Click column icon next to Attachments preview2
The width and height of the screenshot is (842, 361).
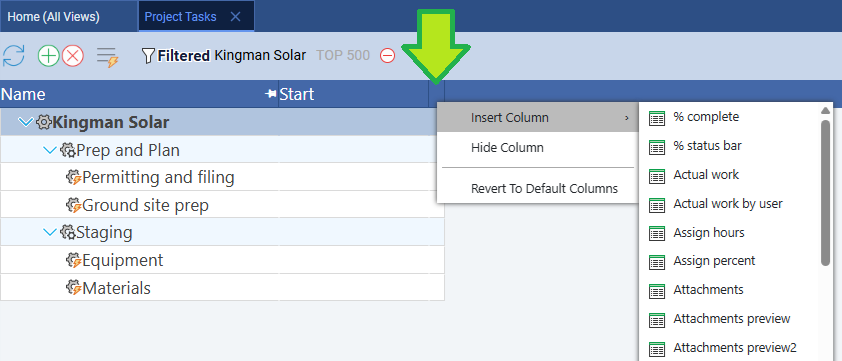657,348
